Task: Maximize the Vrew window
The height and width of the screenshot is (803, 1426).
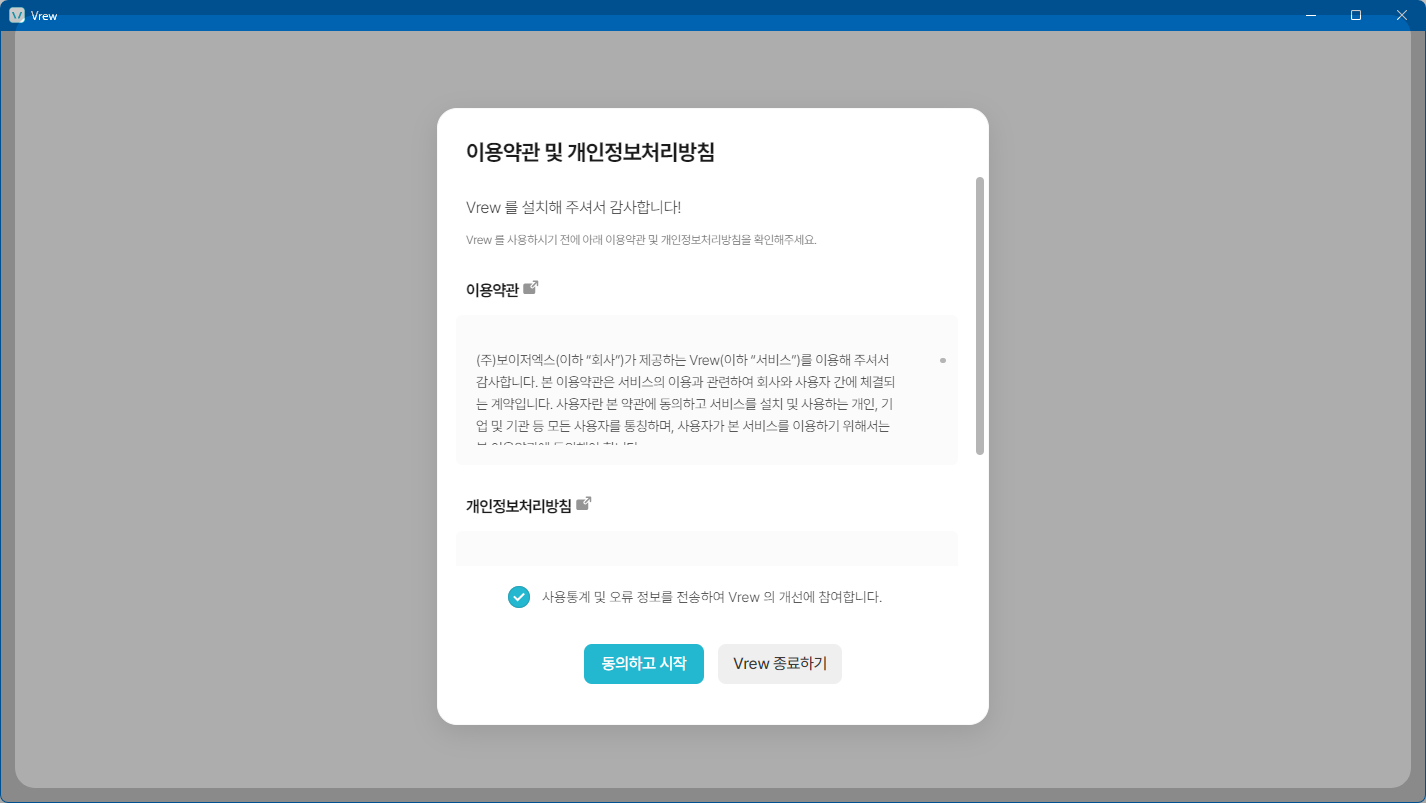Action: tap(1356, 15)
